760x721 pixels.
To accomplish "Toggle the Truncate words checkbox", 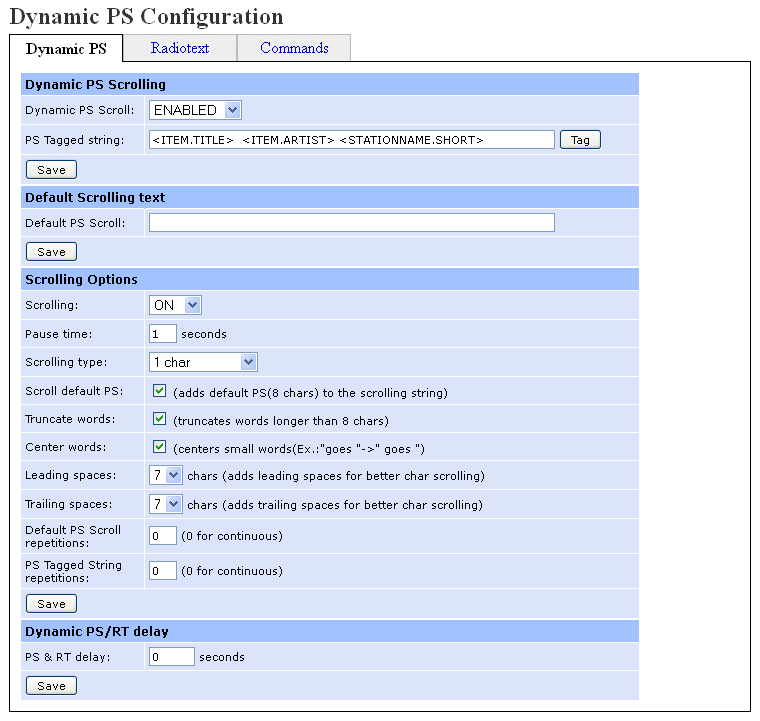I will pyautogui.click(x=159, y=419).
